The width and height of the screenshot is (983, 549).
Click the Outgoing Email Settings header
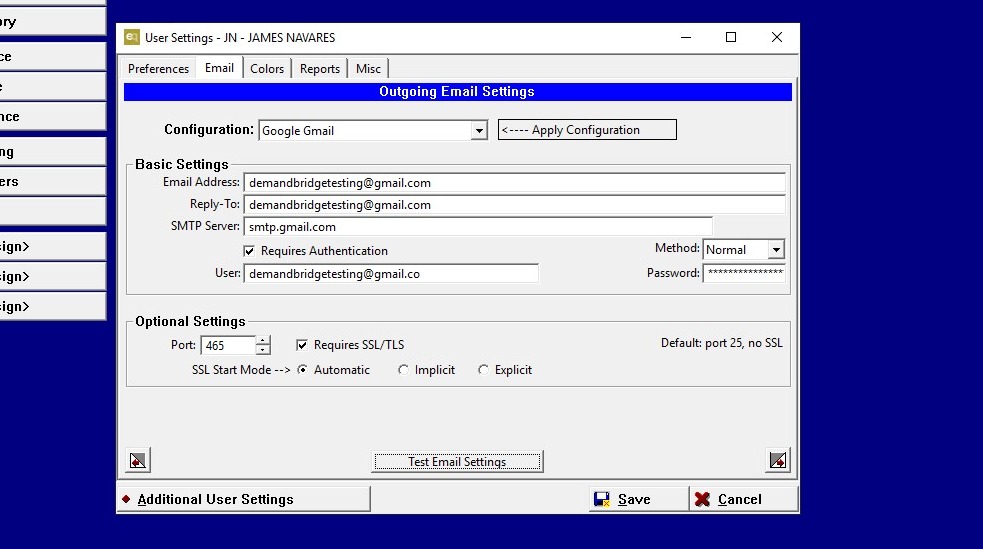pyautogui.click(x=458, y=92)
